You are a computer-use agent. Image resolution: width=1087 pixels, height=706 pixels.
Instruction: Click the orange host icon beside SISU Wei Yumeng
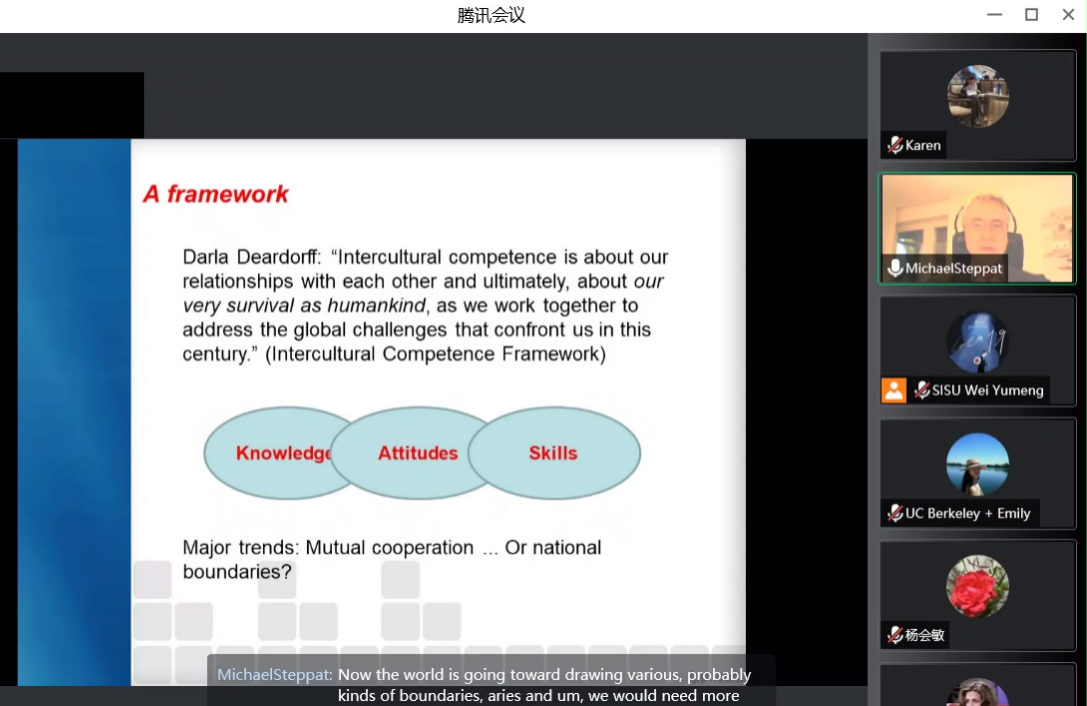tap(894, 390)
